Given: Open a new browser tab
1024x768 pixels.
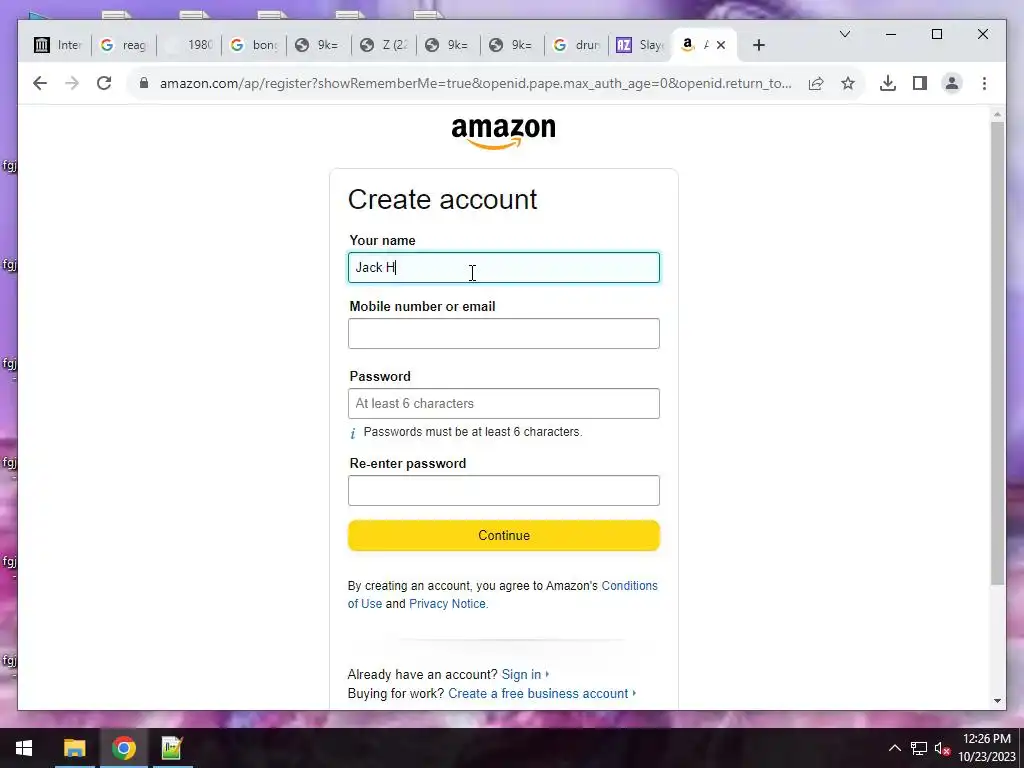Looking at the screenshot, I should click(x=758, y=45).
